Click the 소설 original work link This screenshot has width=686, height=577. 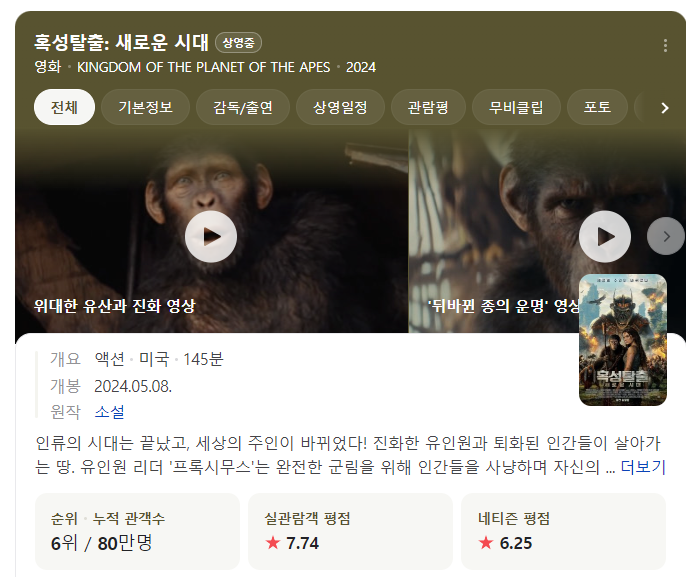109,412
